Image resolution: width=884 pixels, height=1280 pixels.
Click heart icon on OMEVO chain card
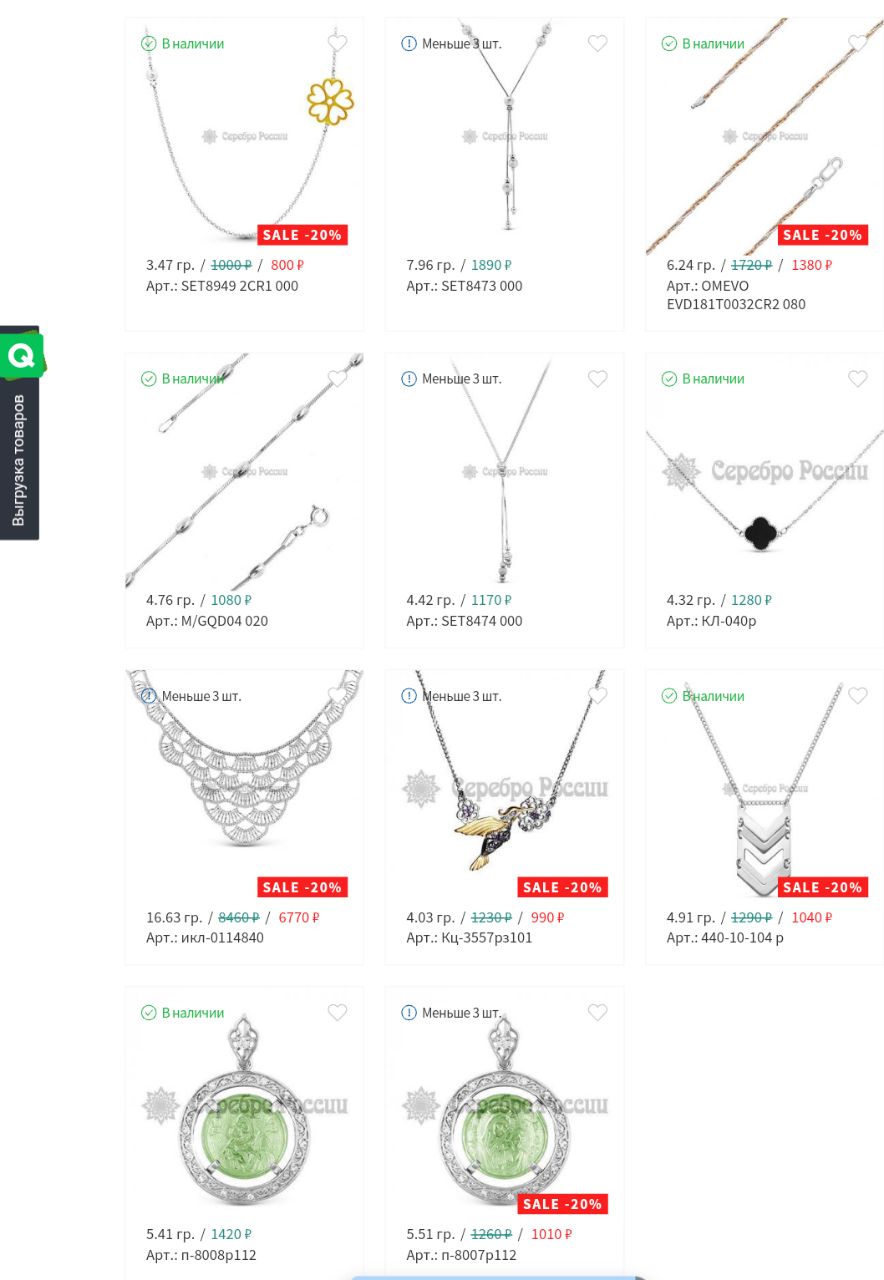(857, 43)
